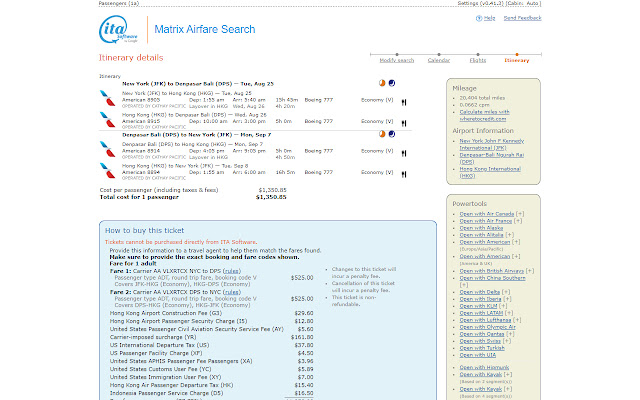Open with Iberia link

480,299
